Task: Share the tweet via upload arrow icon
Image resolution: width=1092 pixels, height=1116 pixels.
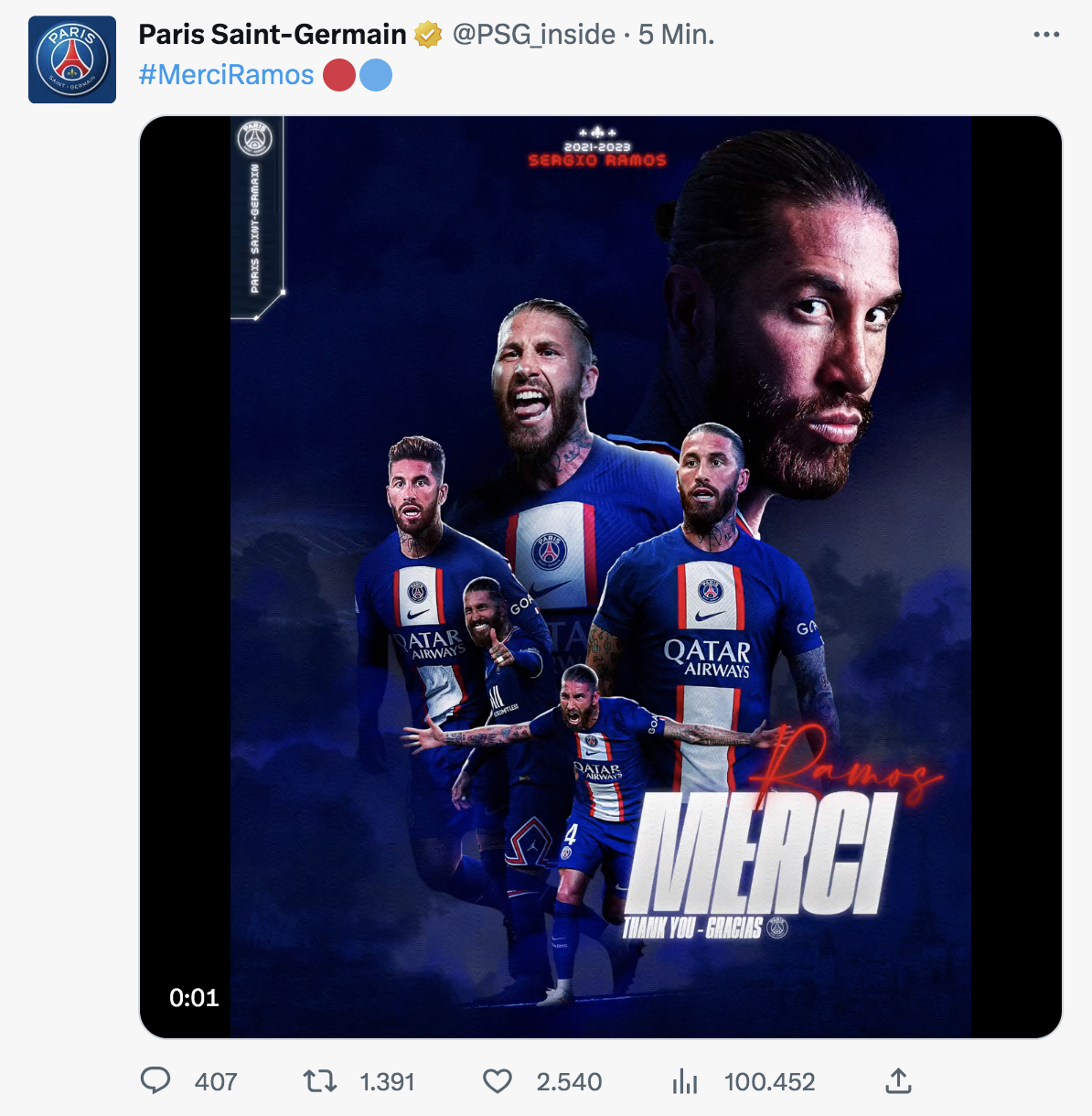Action: (899, 1081)
